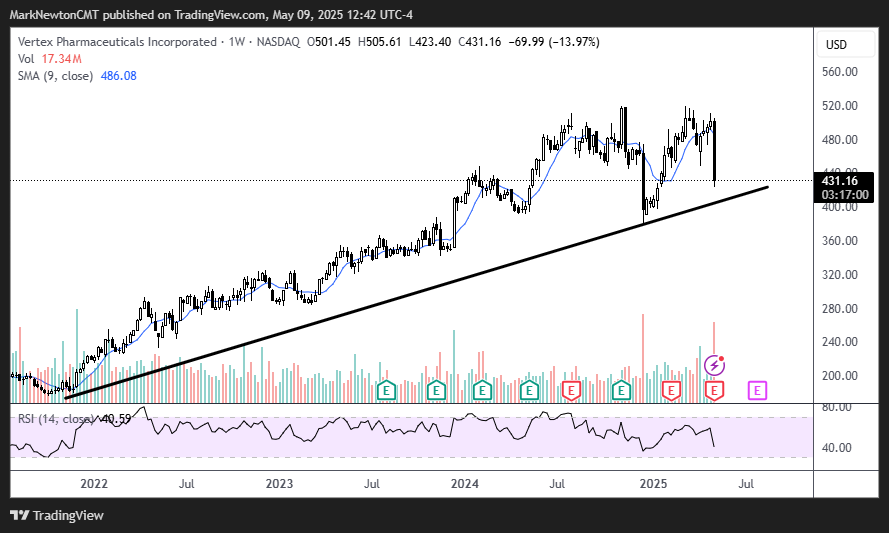Click the SMA value 486.08
889x533 pixels.
[x=118, y=76]
